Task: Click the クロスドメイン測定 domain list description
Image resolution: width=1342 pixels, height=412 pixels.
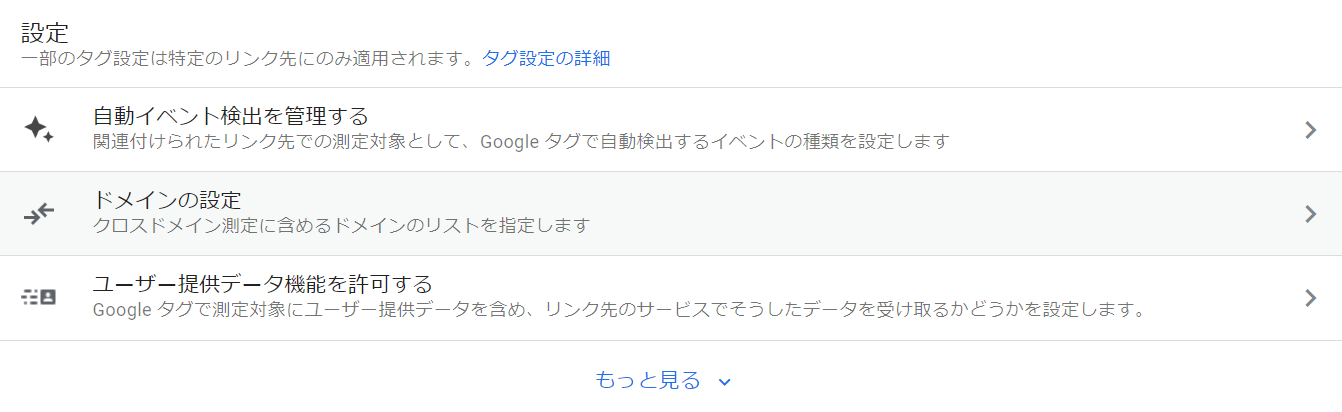Action: point(341,225)
